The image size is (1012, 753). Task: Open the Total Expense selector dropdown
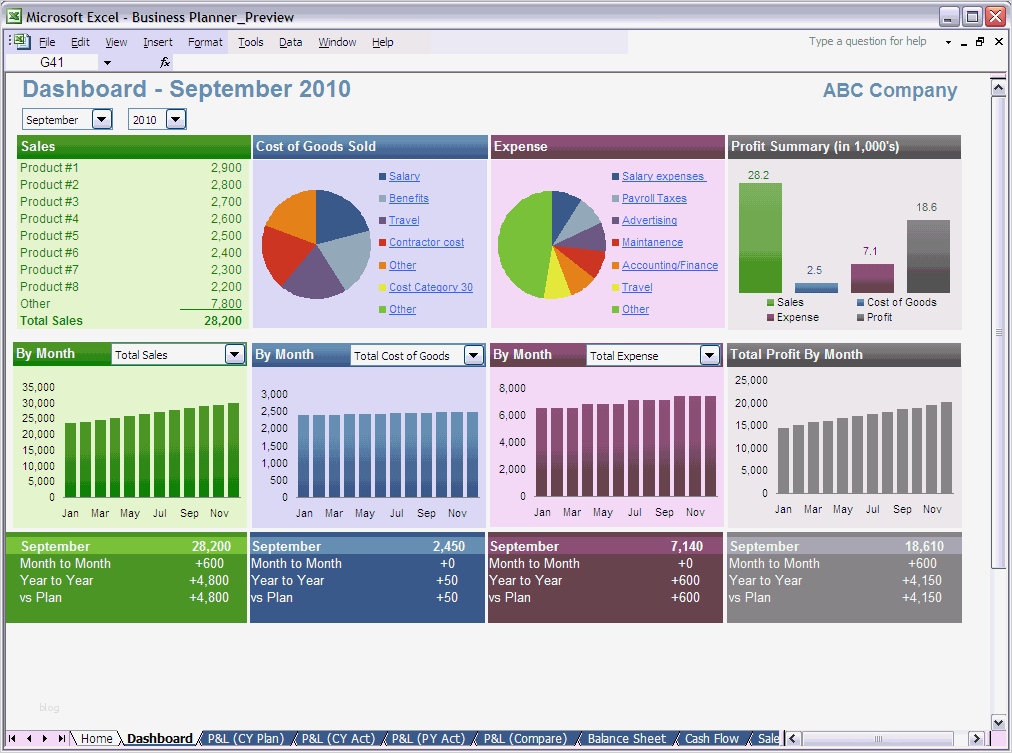point(709,354)
